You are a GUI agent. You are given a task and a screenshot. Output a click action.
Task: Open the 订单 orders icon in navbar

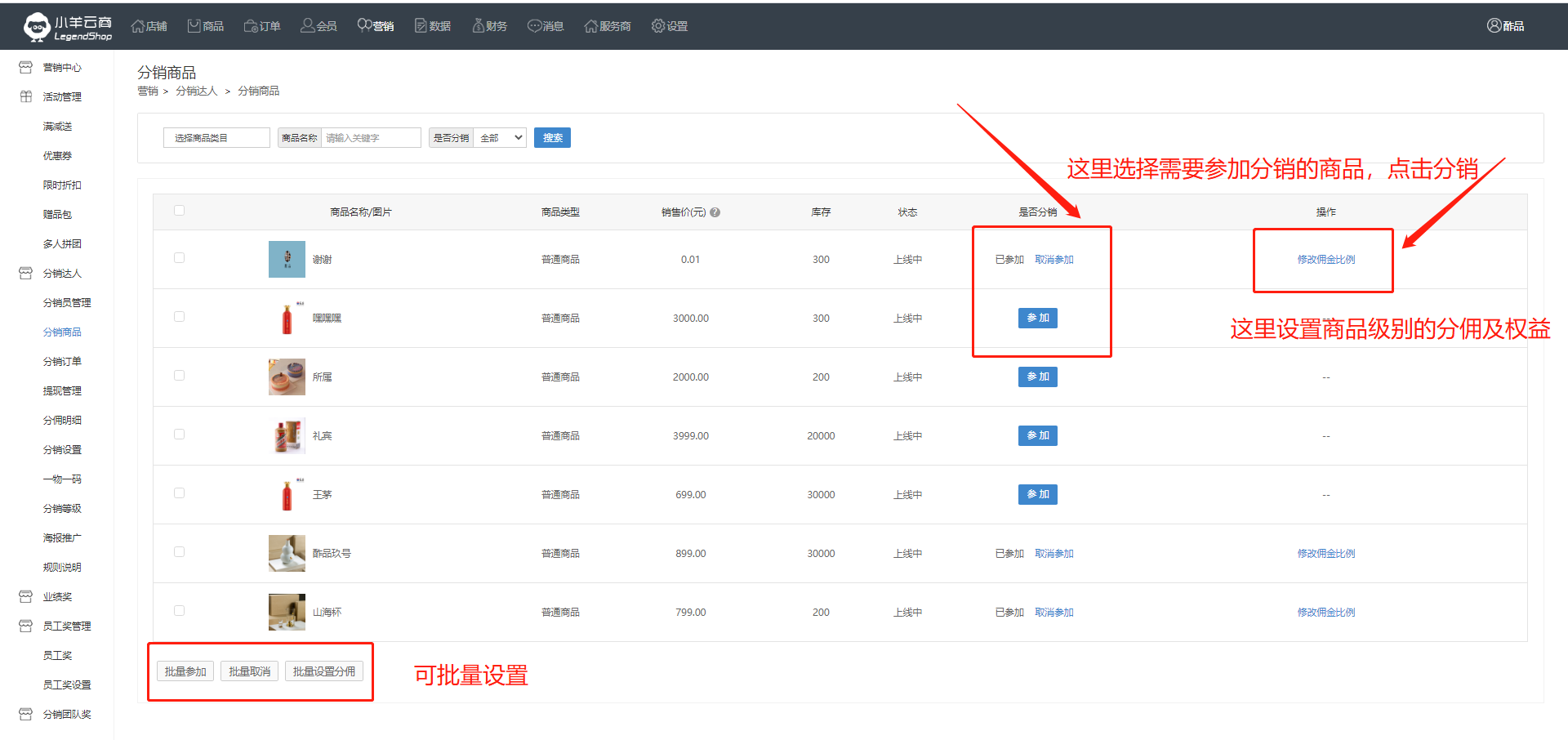point(251,26)
